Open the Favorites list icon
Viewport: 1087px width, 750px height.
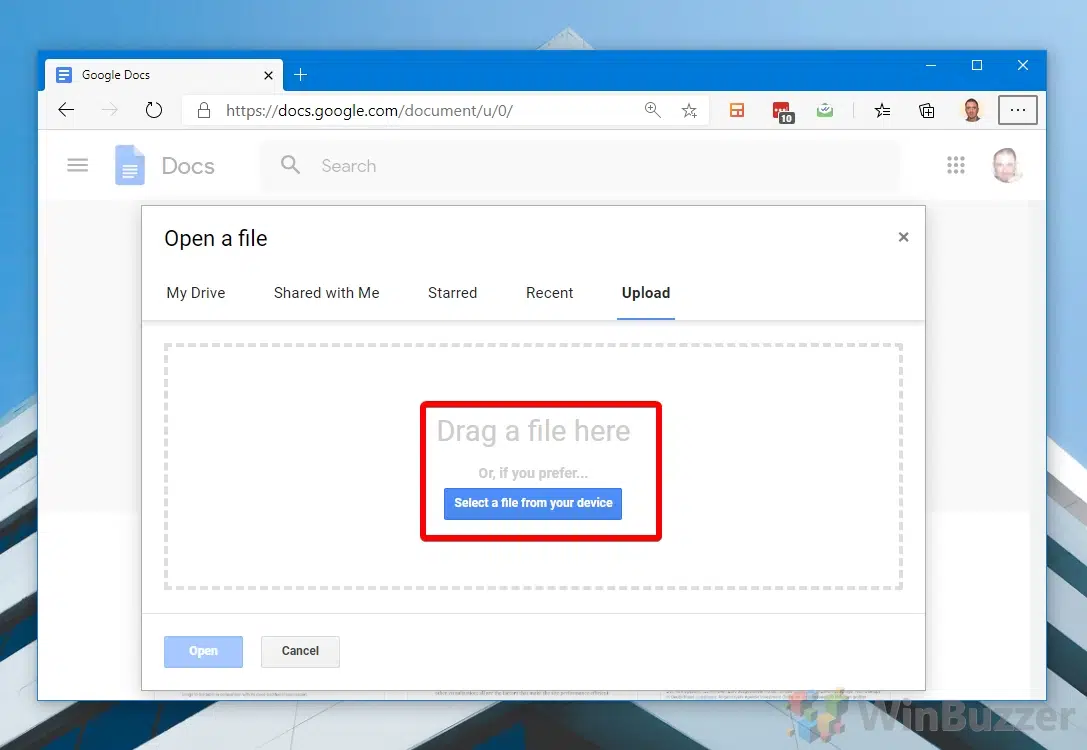tap(882, 110)
